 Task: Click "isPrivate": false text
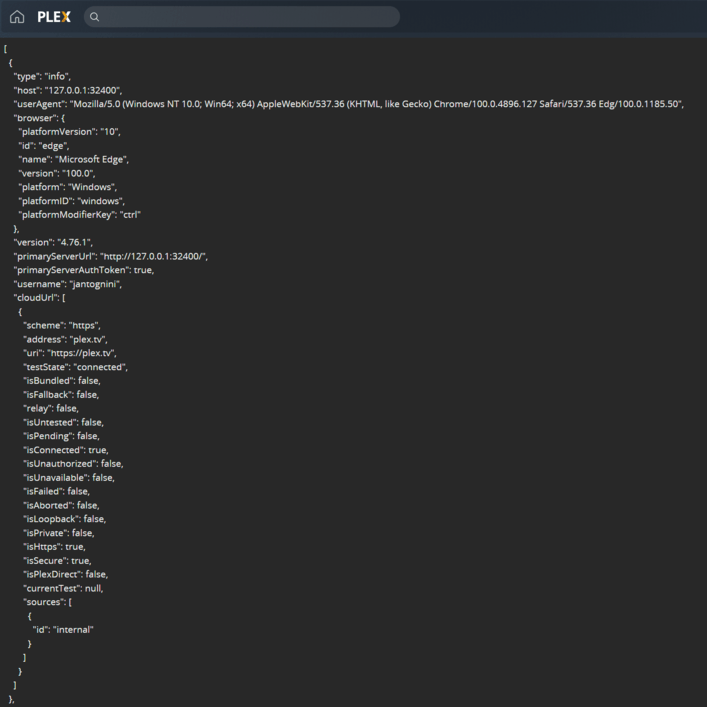pos(59,533)
